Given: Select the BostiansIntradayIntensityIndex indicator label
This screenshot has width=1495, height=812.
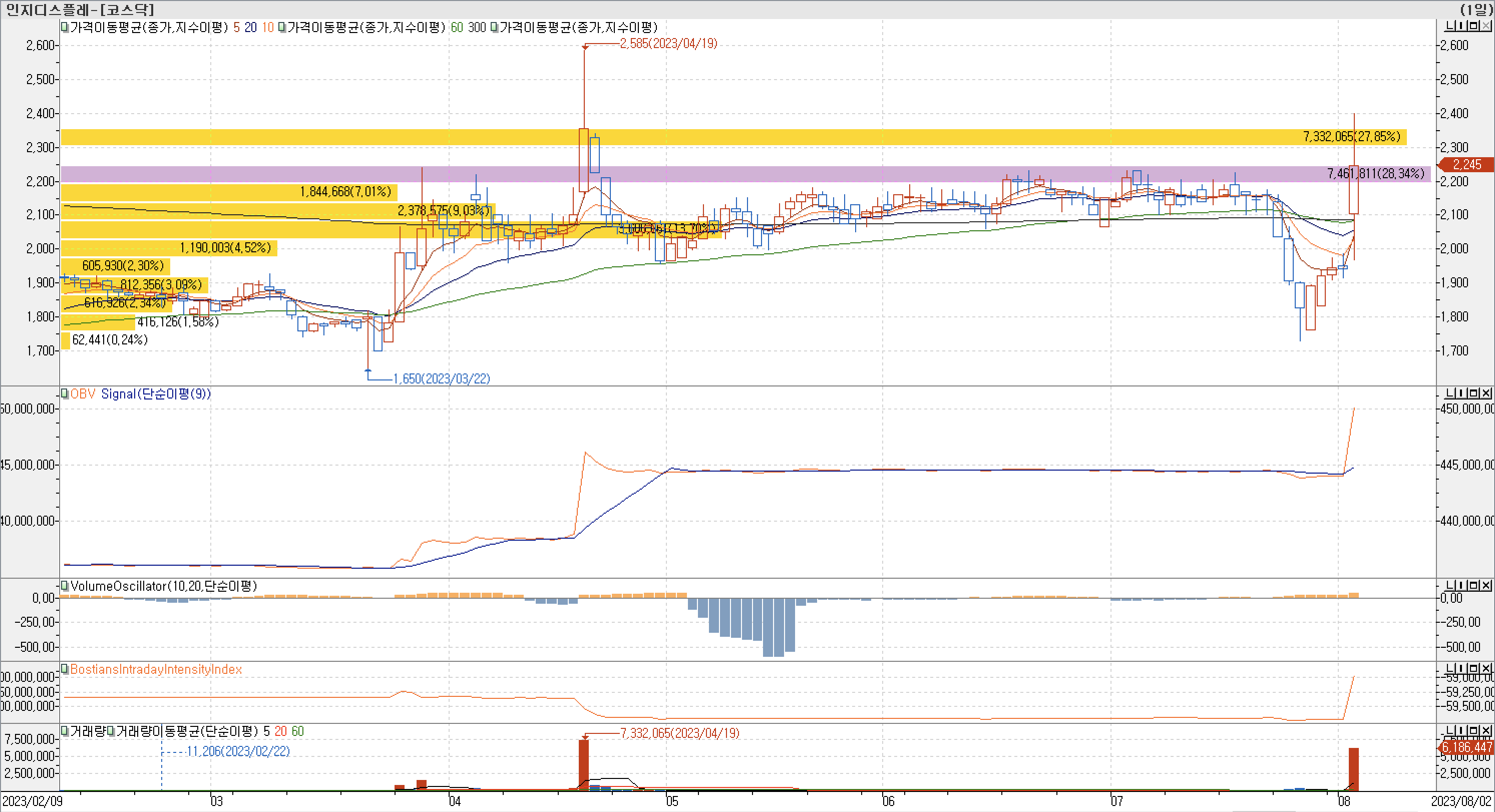Looking at the screenshot, I should 156,669.
